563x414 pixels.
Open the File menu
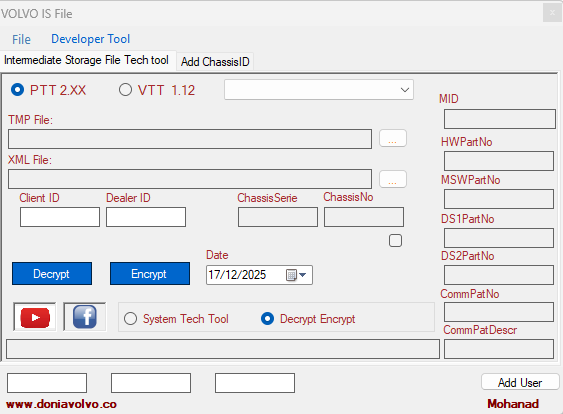21,39
